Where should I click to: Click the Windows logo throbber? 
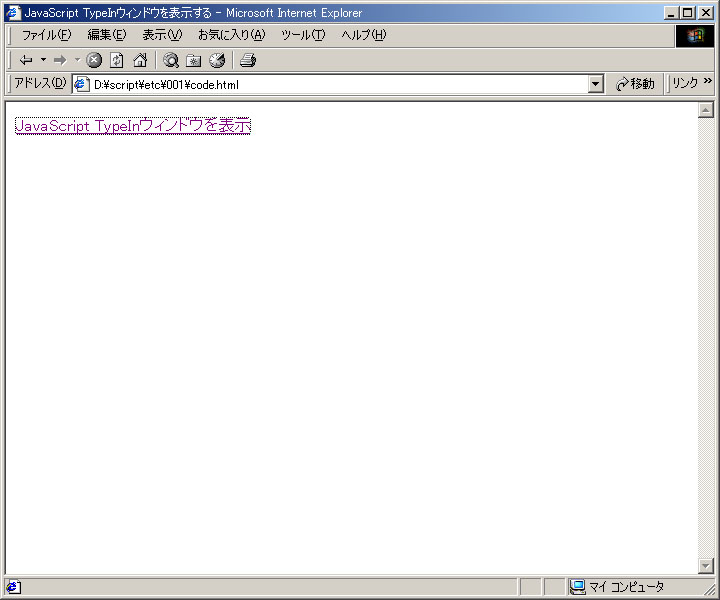click(x=695, y=35)
